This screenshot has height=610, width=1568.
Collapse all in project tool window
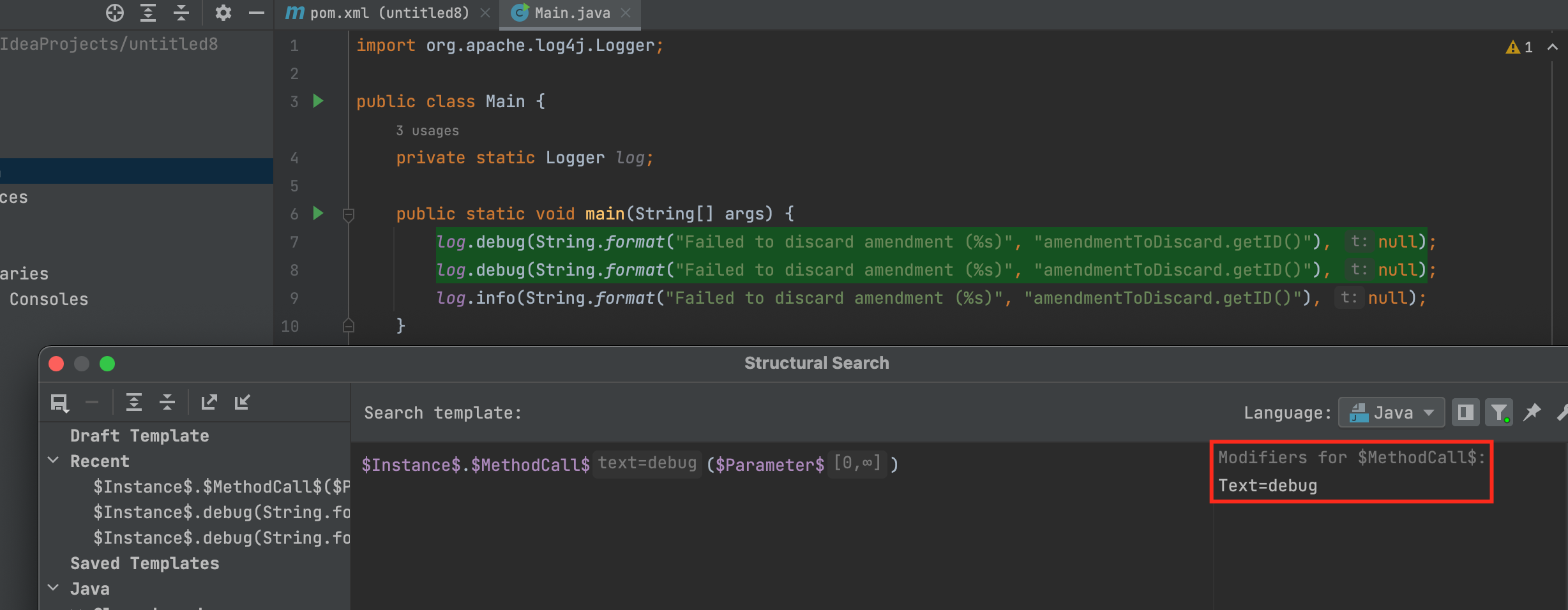click(x=181, y=13)
